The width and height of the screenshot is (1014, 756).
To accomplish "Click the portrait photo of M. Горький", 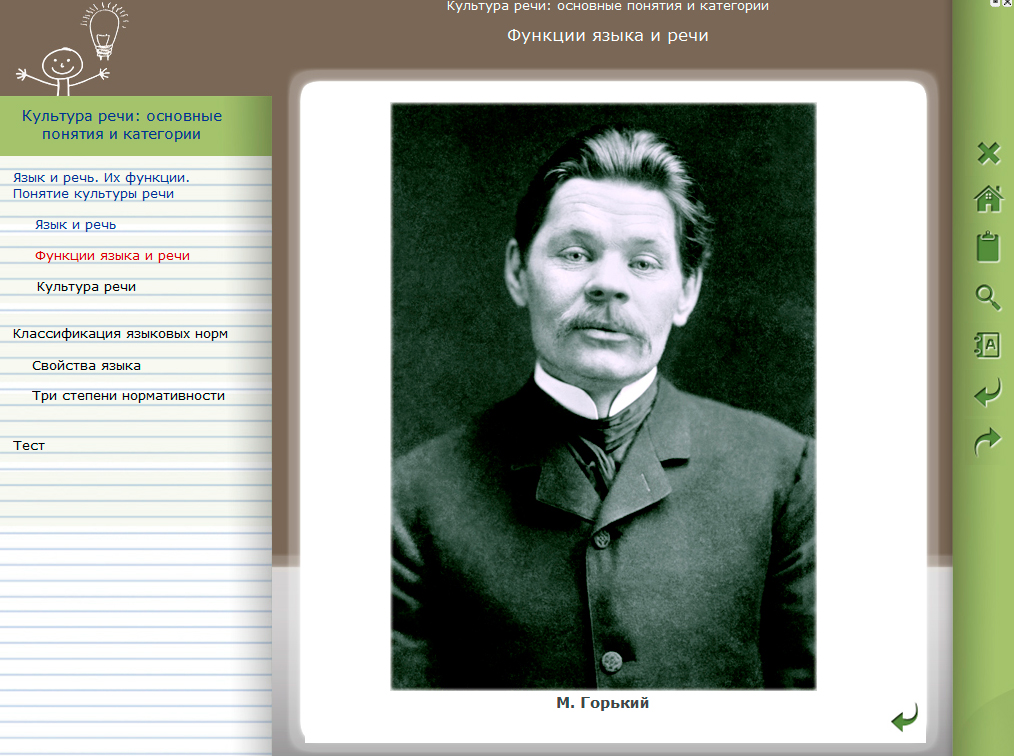I will (603, 395).
